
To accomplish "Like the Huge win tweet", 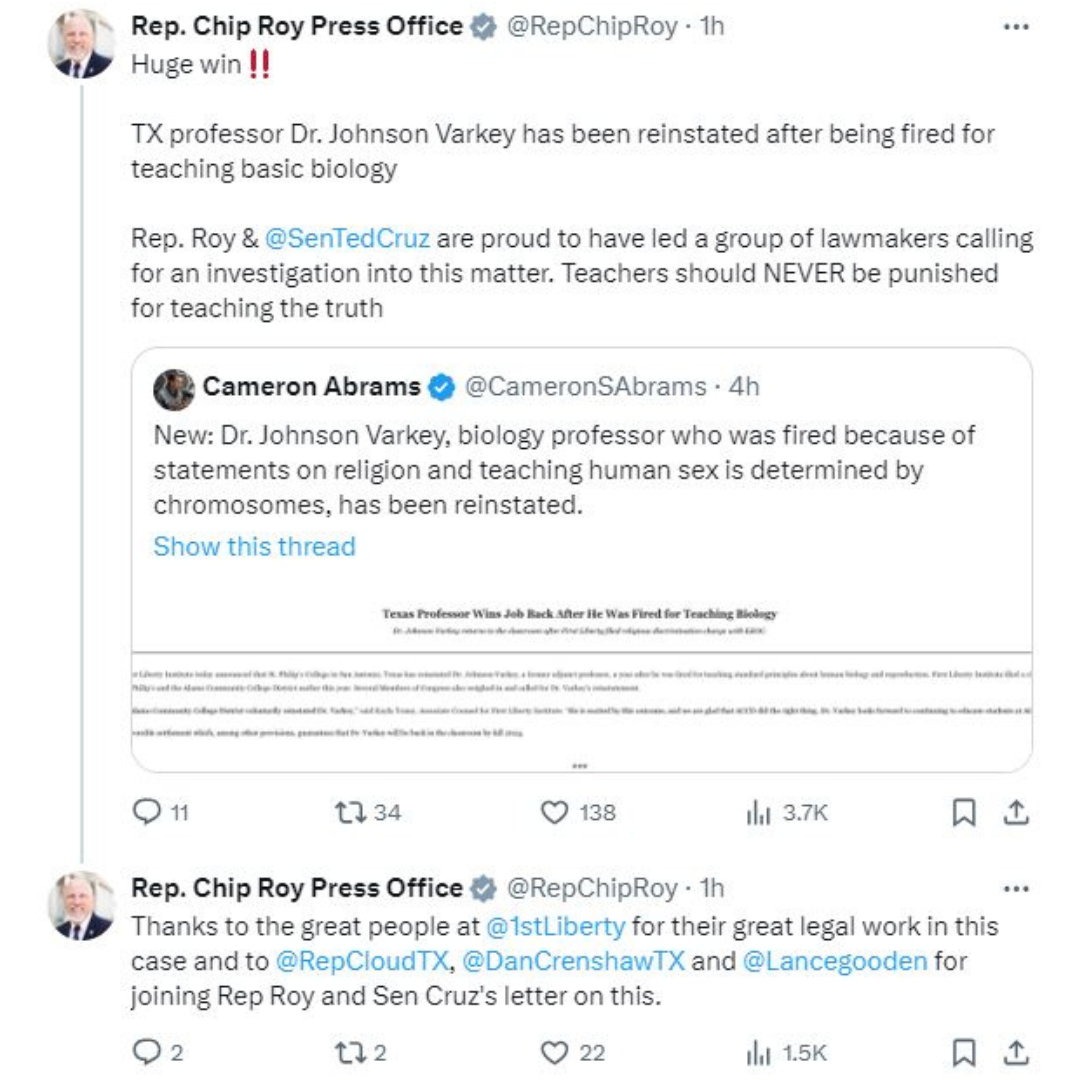I will pyautogui.click(x=554, y=813).
